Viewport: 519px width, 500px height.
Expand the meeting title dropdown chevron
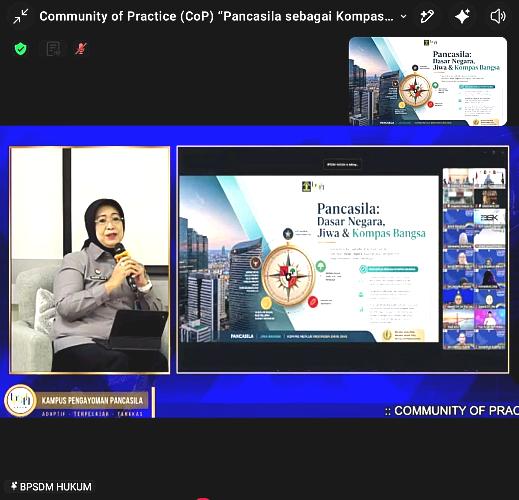403,16
